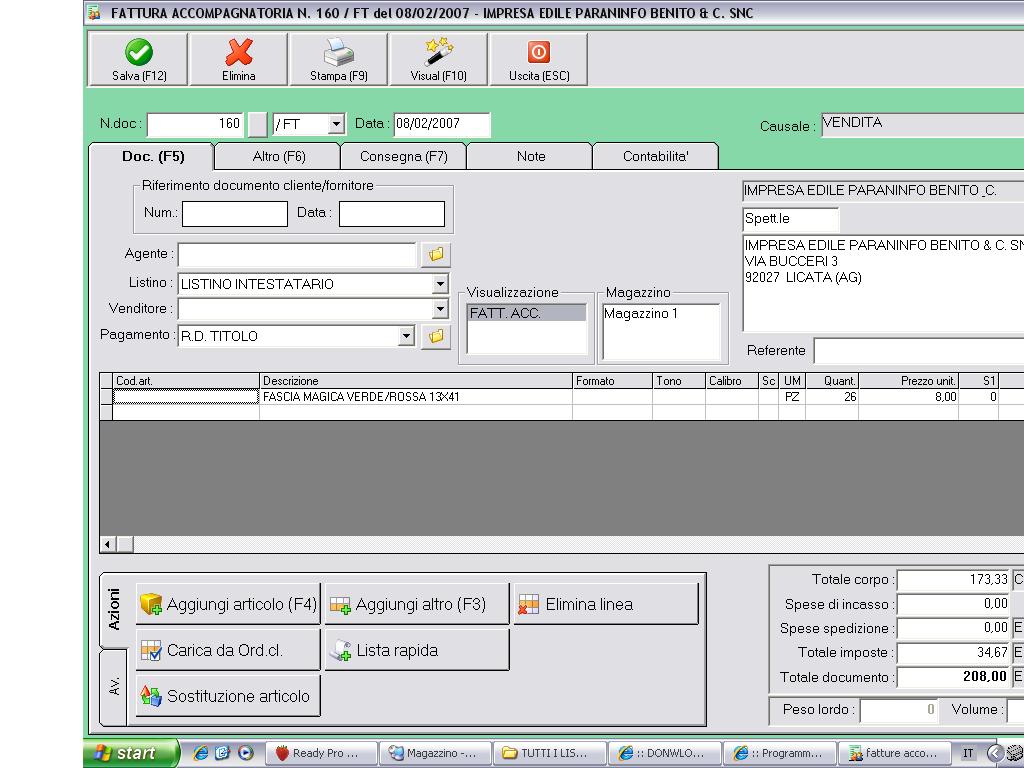Exit using the Uscita (ESC) button
Screen dimensions: 1024x768
[x=538, y=60]
